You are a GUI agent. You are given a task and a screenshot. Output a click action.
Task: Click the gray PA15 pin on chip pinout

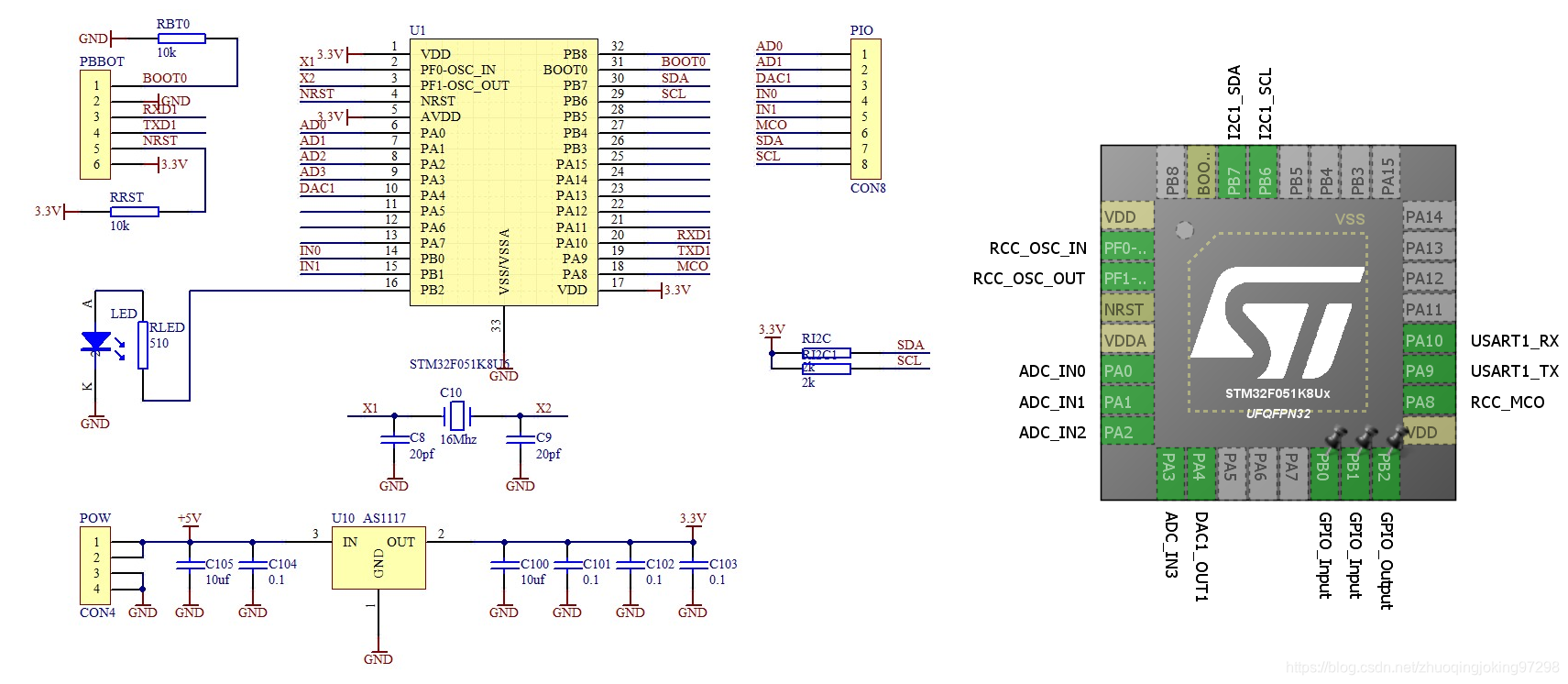[x=1387, y=171]
